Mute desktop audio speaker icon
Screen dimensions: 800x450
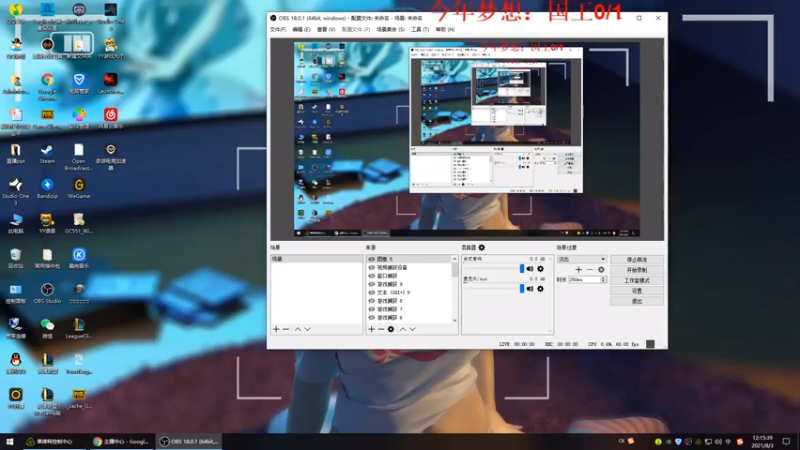[x=530, y=269]
